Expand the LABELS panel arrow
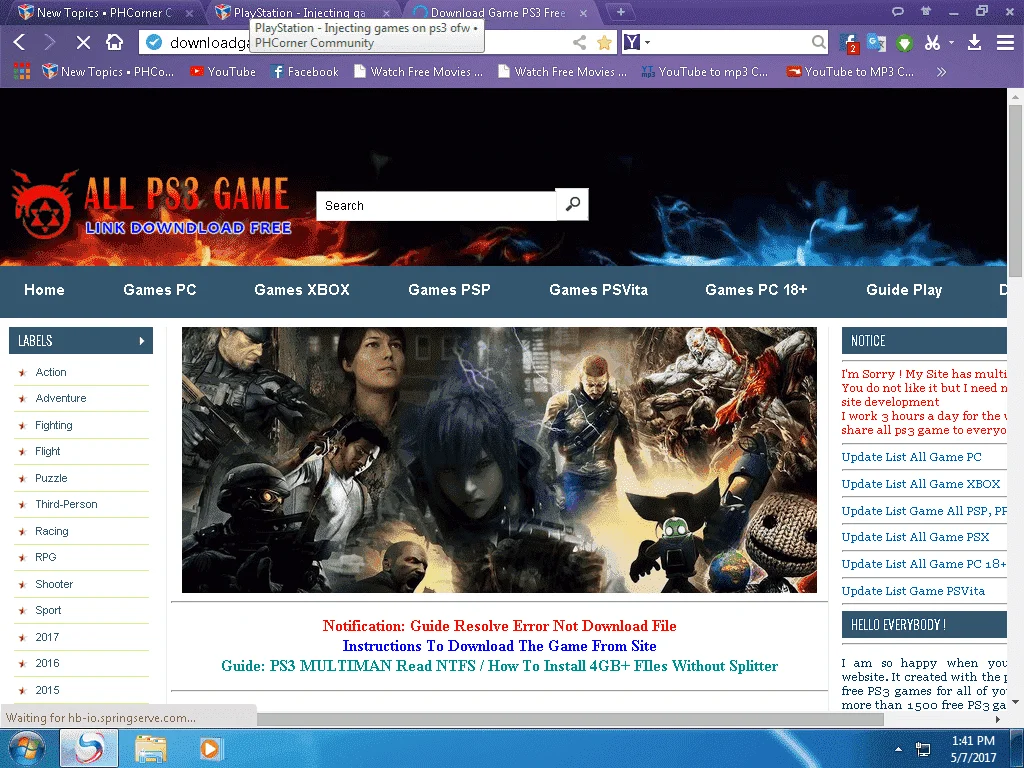The height and width of the screenshot is (768, 1024). [x=142, y=341]
